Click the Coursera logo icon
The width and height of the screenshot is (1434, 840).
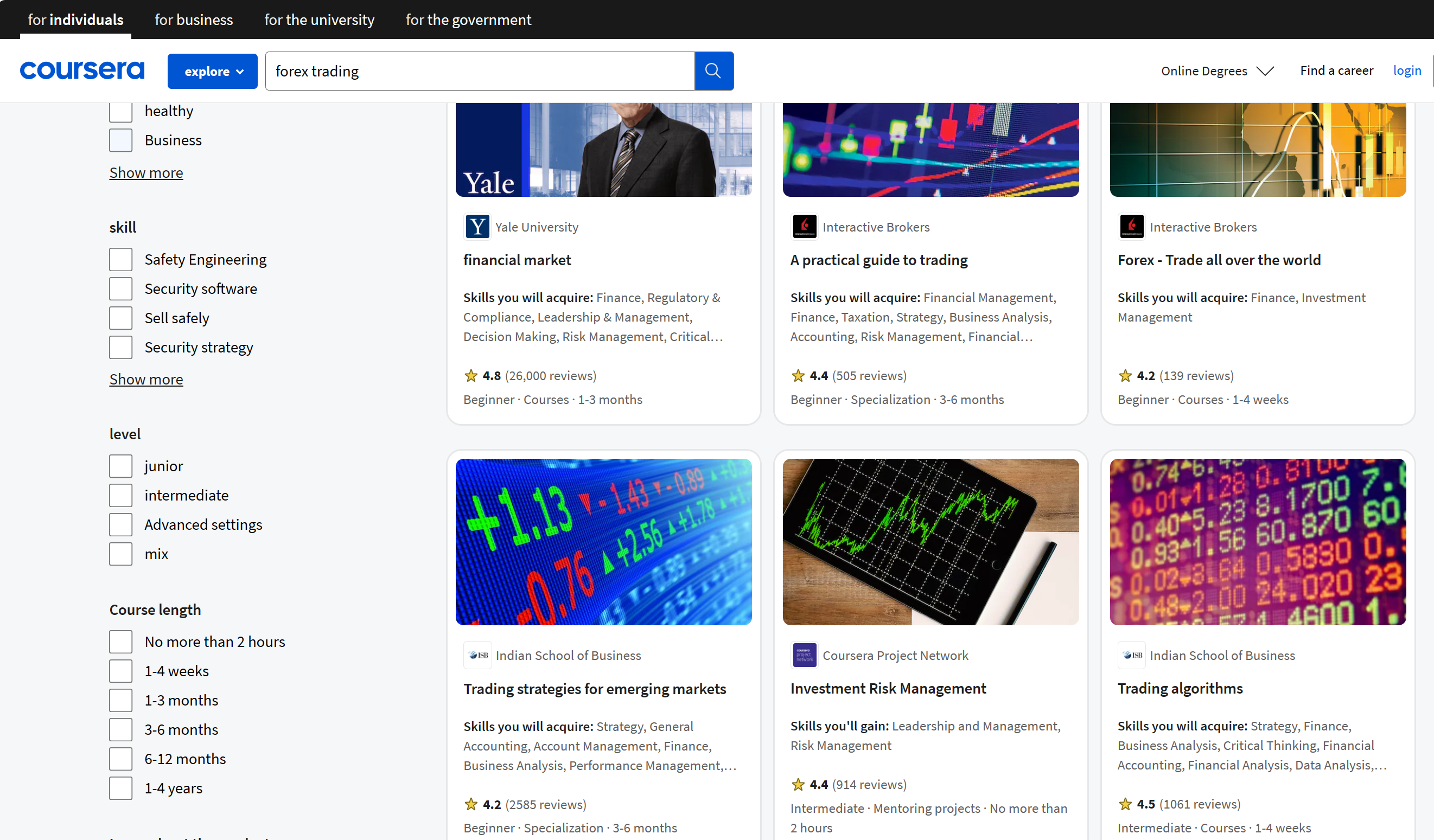[82, 70]
